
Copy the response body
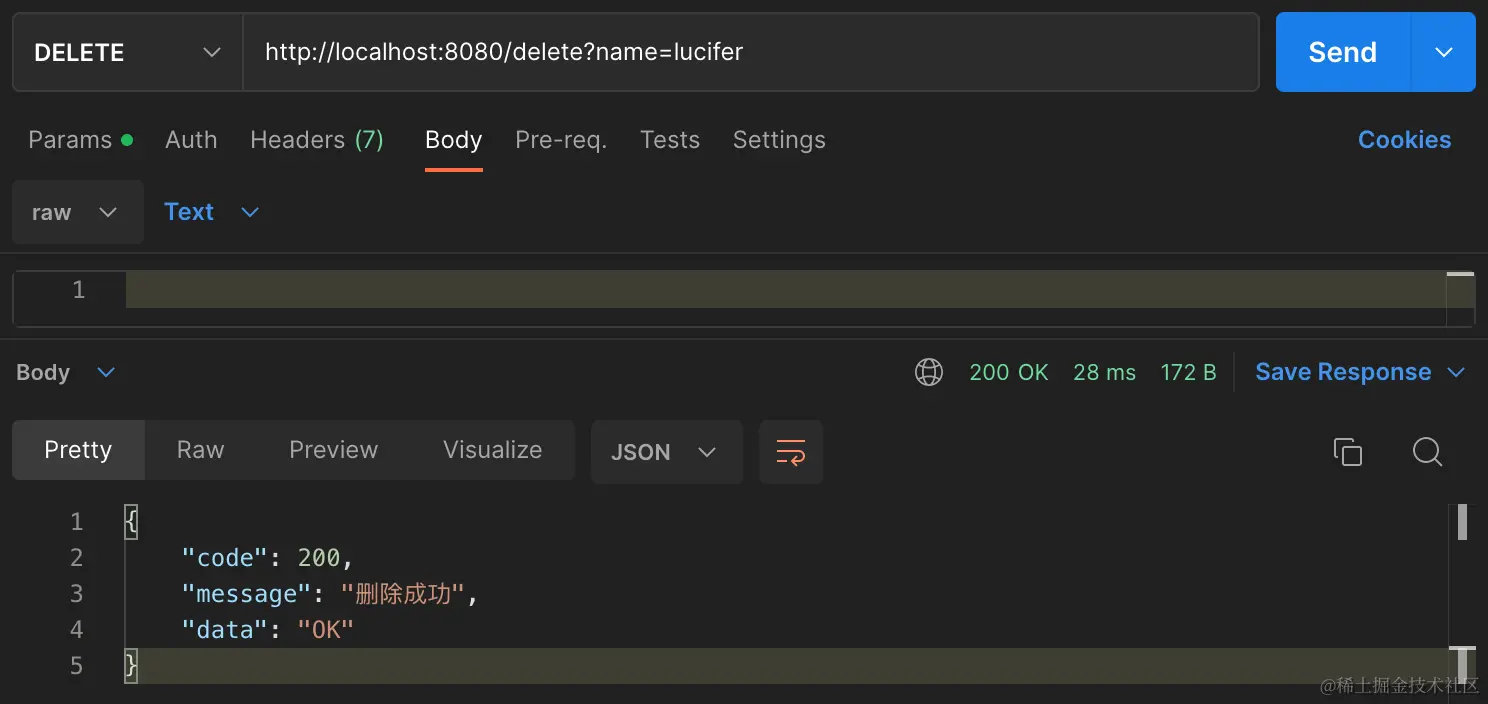tap(1347, 452)
